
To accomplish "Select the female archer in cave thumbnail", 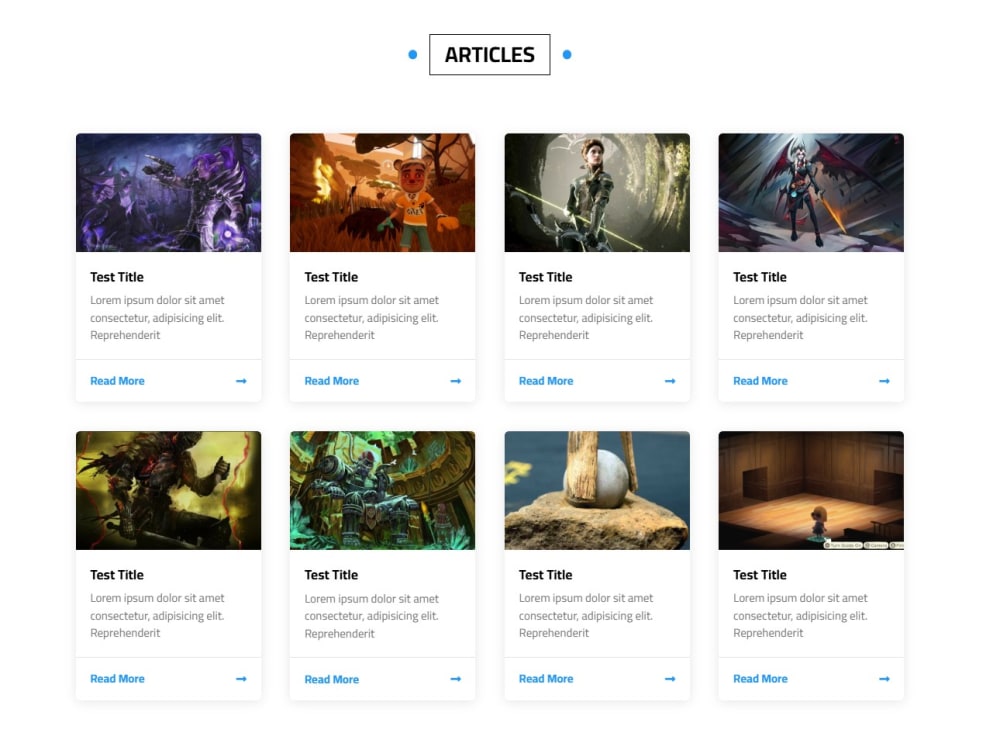I will [597, 193].
